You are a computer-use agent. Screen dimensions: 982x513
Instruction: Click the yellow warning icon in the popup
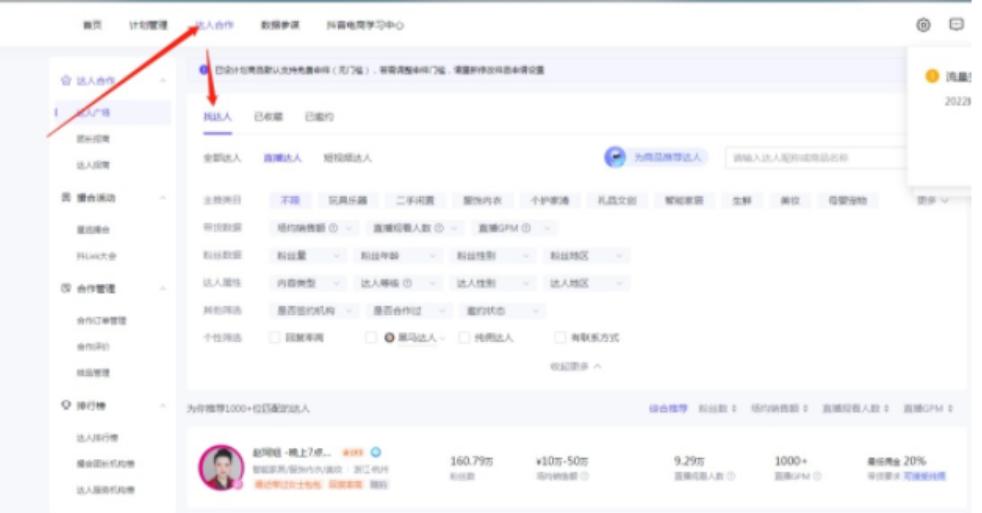[x=932, y=76]
